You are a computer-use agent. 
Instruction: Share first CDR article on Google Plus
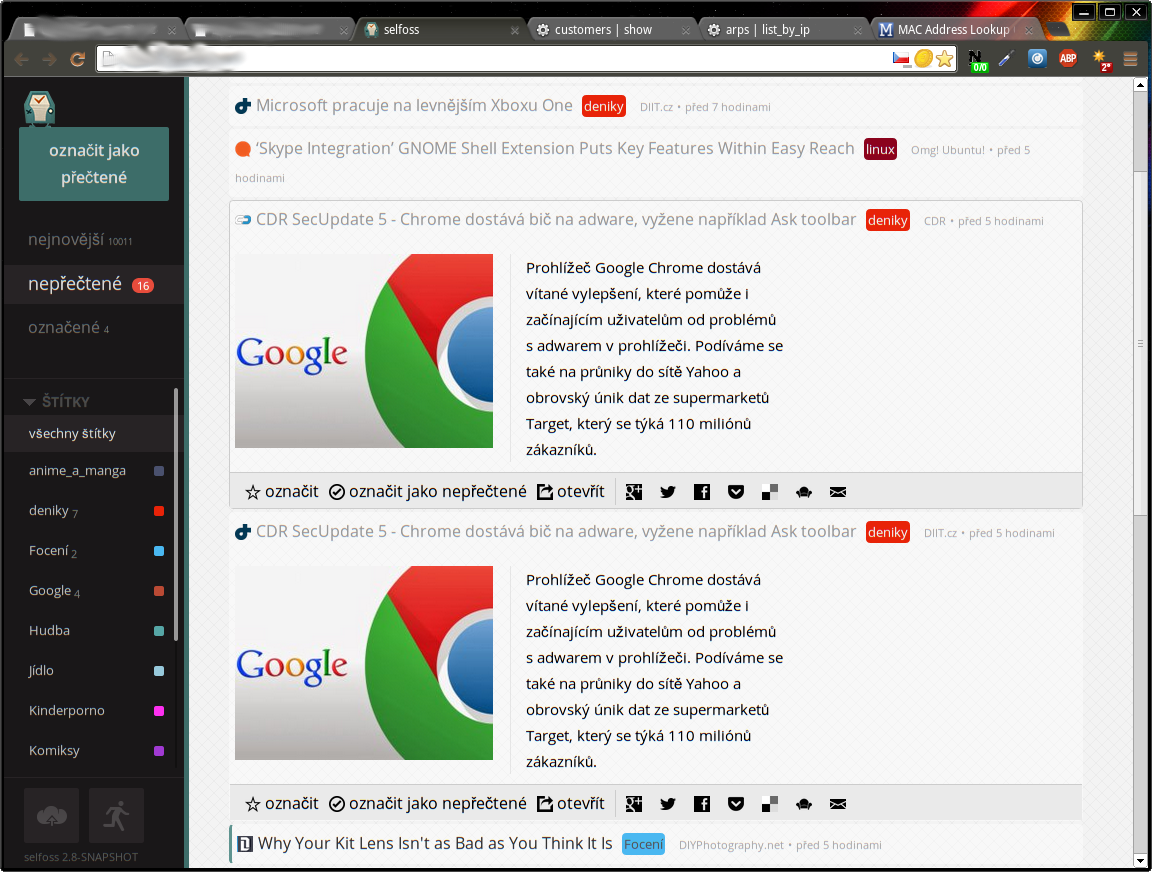pos(633,492)
